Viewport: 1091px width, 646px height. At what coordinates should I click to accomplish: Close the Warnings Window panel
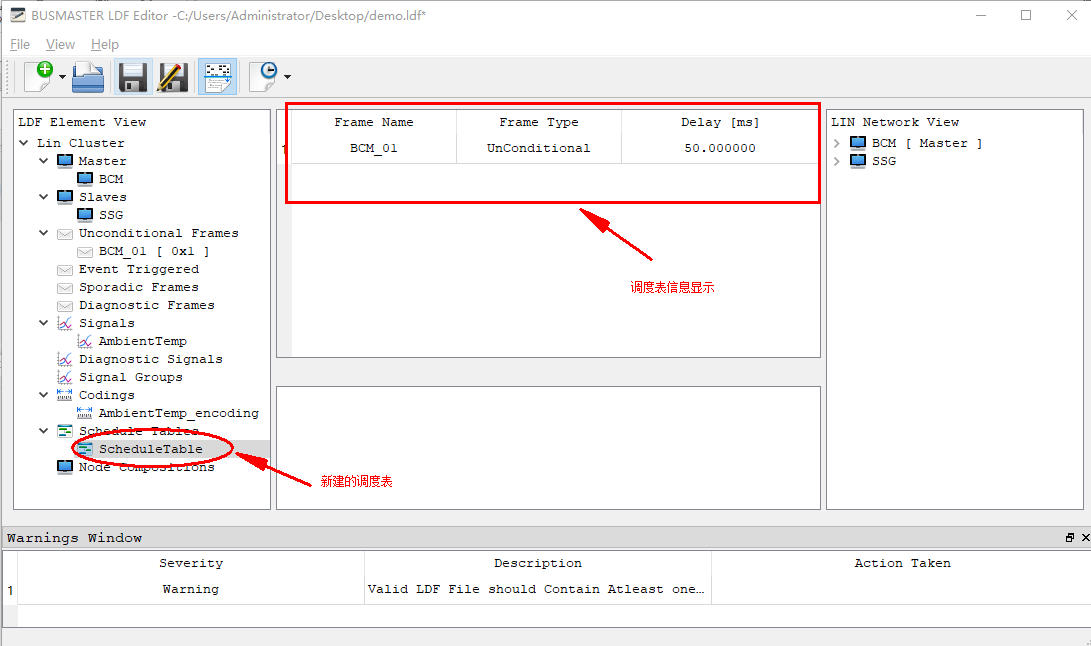(1085, 537)
